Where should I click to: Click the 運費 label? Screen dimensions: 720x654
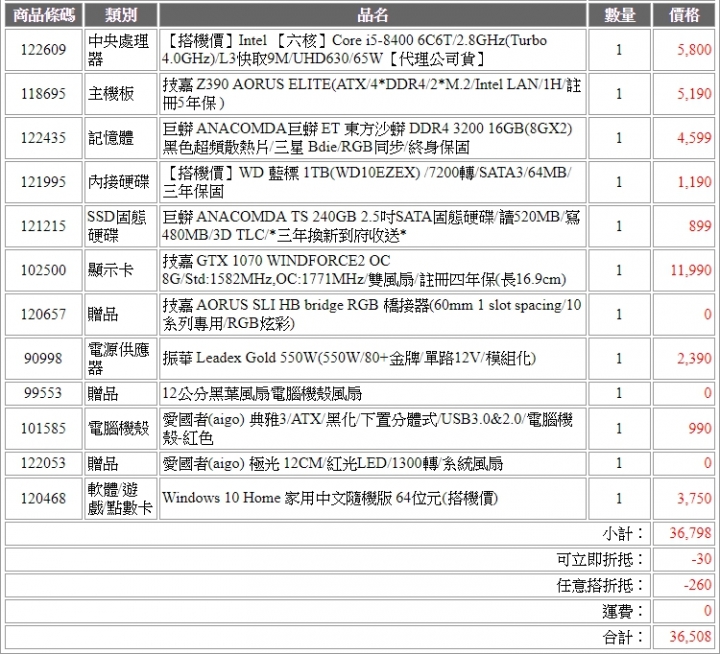tap(623, 612)
